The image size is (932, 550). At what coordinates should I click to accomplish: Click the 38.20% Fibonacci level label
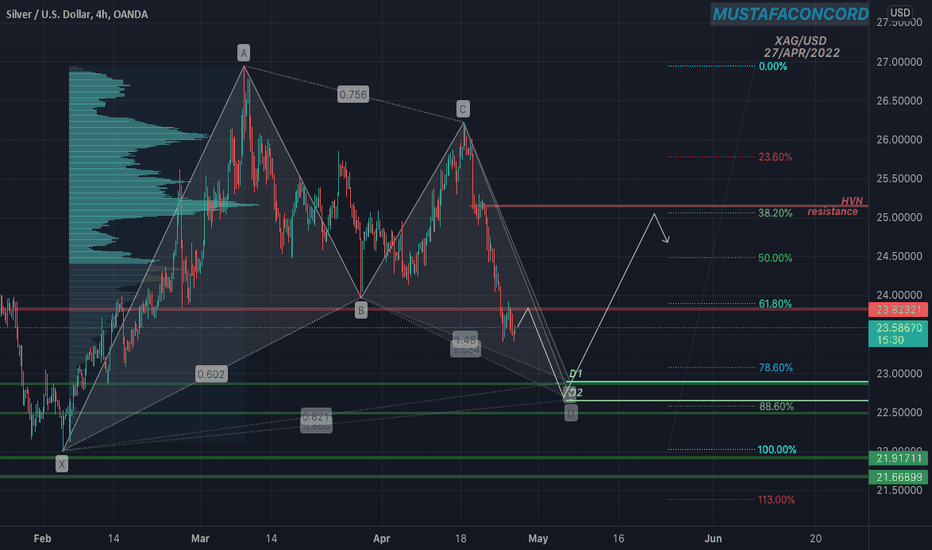pos(775,213)
